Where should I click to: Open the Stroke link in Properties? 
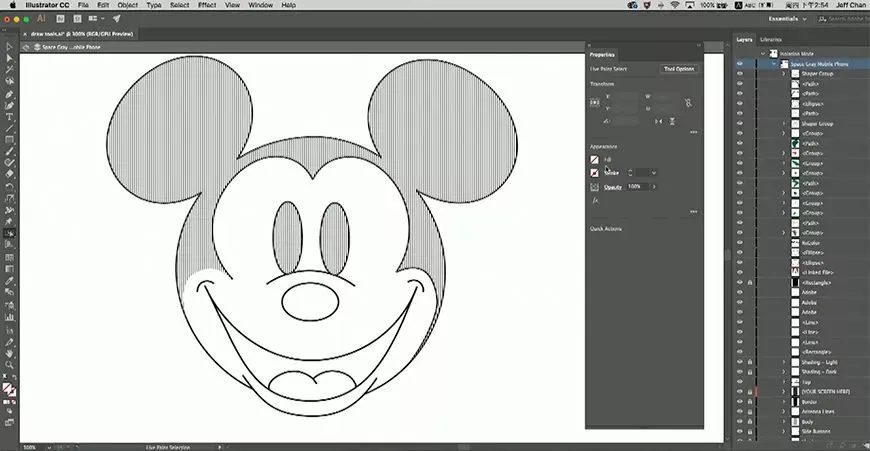611,173
